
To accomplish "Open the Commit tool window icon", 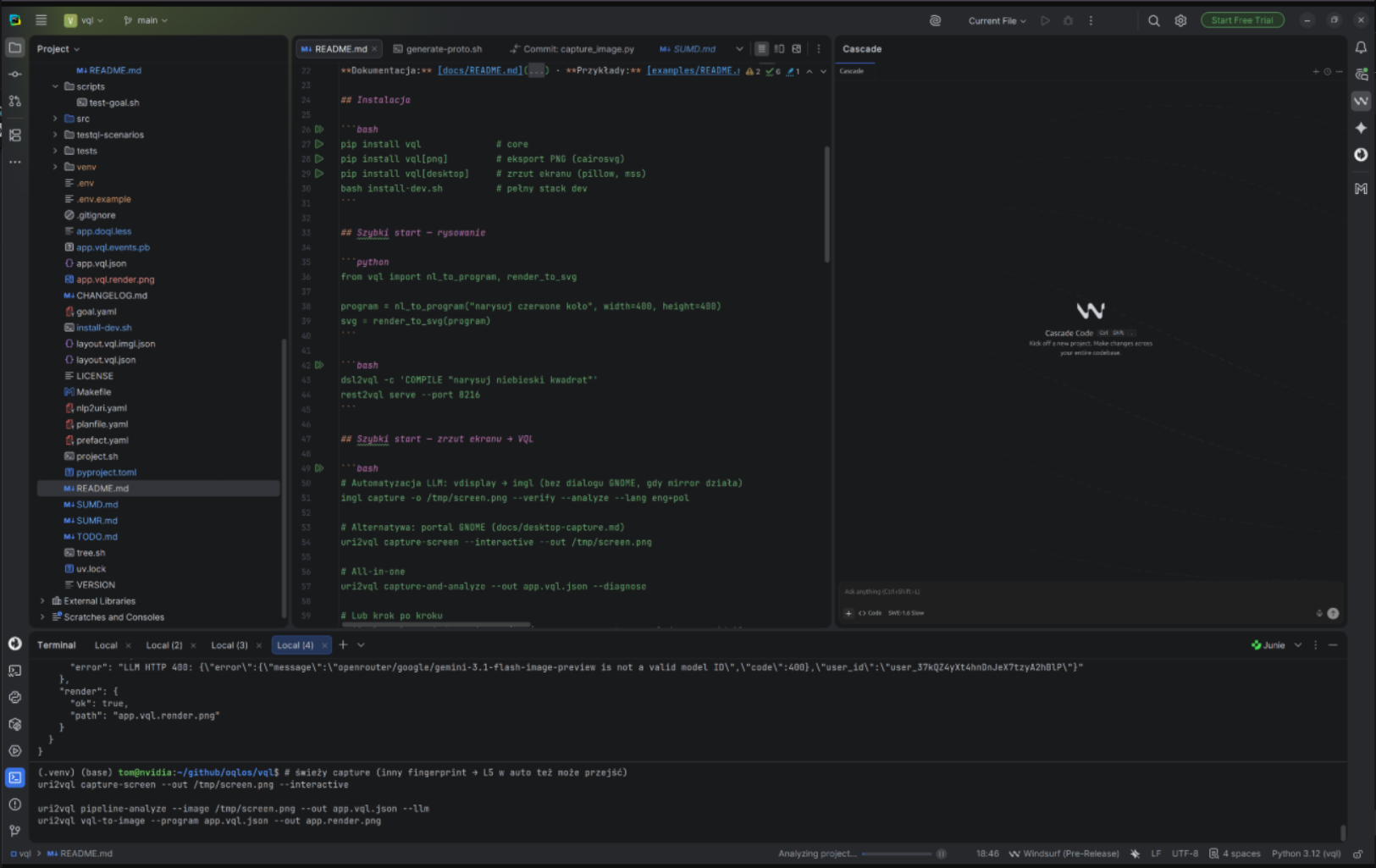I will (x=15, y=75).
